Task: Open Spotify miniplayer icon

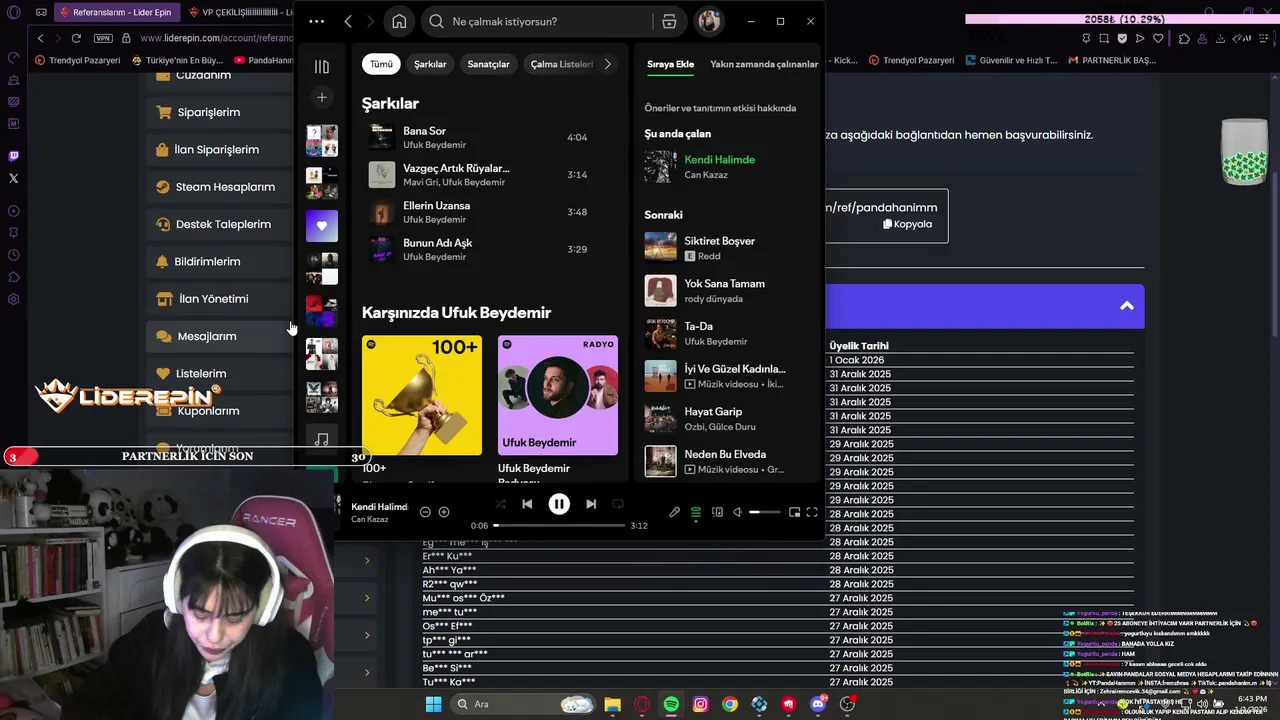Action: (794, 512)
